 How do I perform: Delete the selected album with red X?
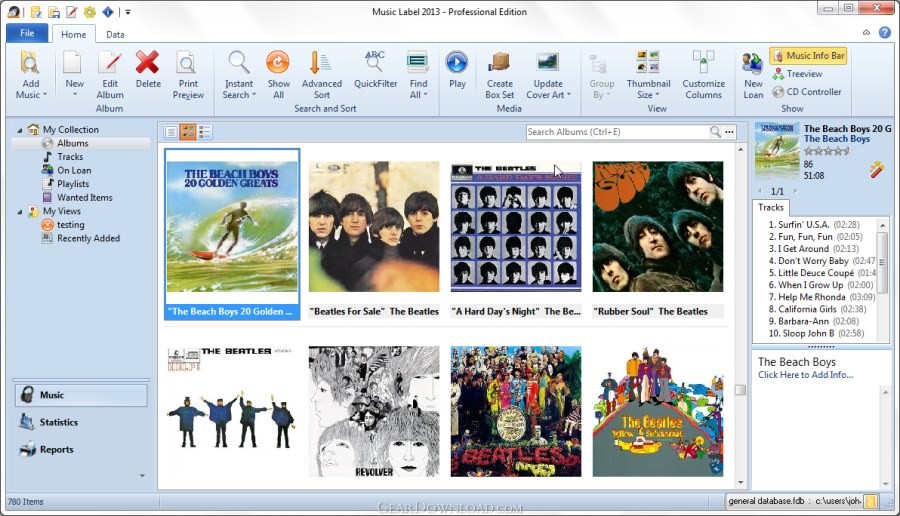tap(148, 69)
